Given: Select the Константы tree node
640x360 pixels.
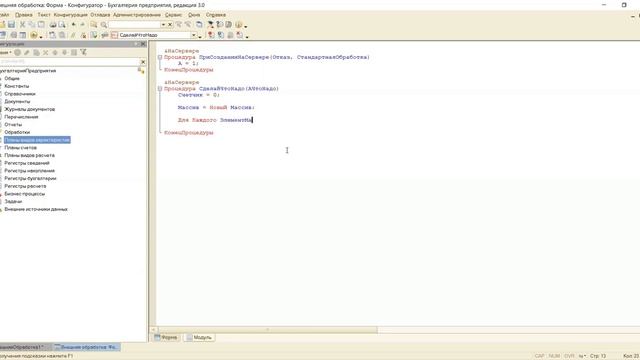Looking at the screenshot, I should click(16, 86).
